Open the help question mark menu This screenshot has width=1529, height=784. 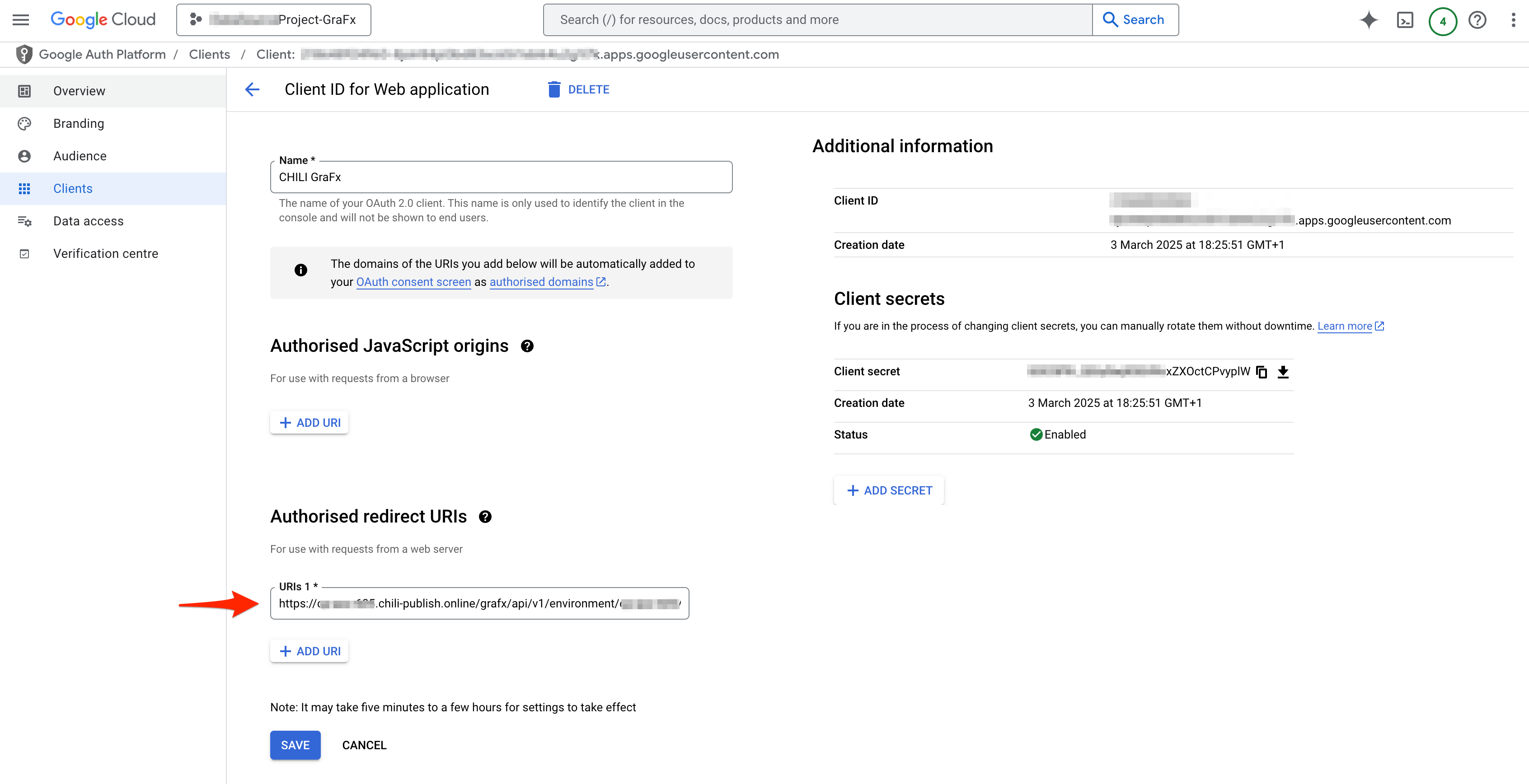coord(1477,20)
